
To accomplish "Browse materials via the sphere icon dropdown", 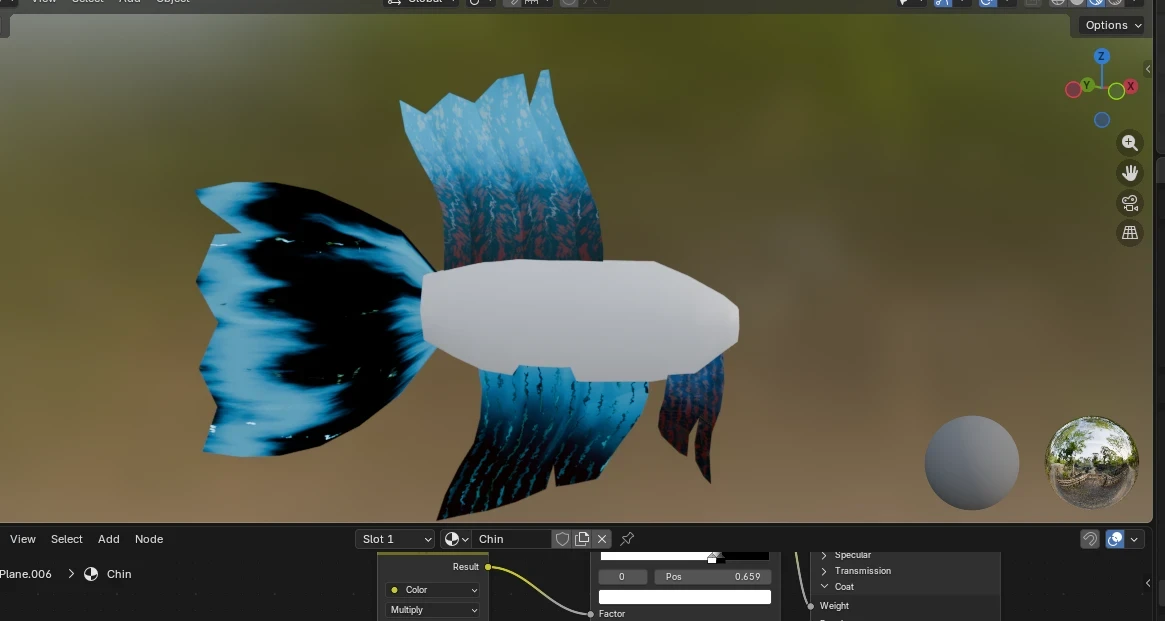I will click(x=456, y=539).
